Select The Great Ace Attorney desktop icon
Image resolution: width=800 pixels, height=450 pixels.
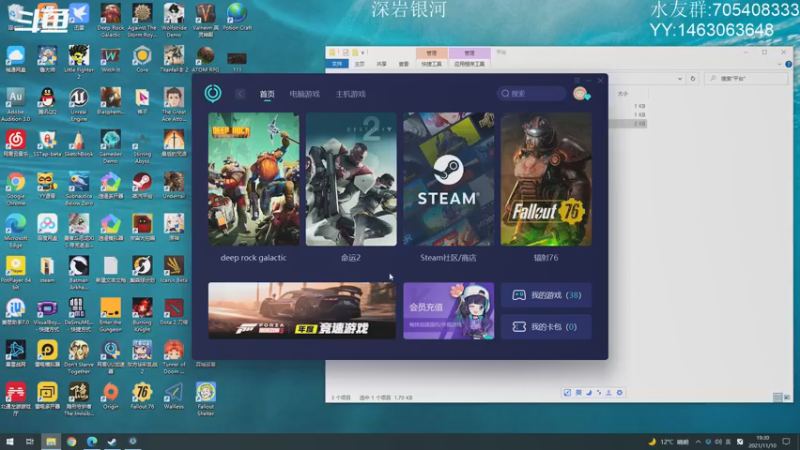tap(173, 105)
